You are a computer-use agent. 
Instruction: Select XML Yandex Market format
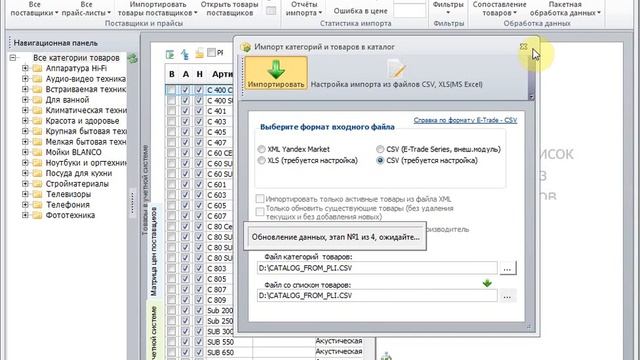pyautogui.click(x=261, y=149)
